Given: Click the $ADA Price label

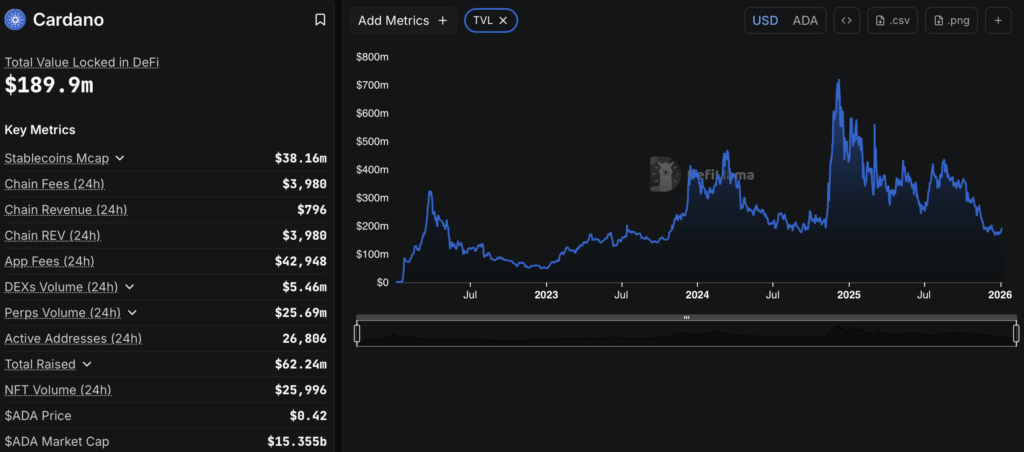Looking at the screenshot, I should [38, 415].
